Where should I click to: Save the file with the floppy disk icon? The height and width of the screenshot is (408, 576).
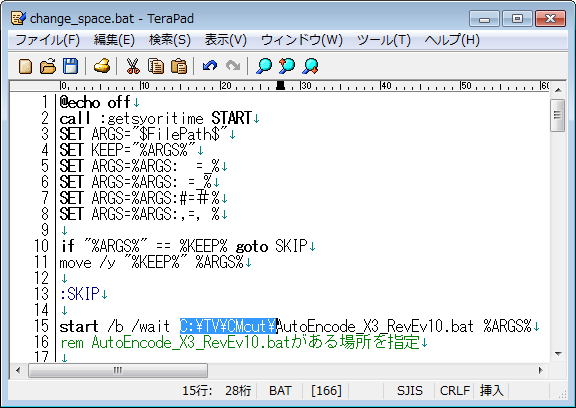tap(71, 66)
